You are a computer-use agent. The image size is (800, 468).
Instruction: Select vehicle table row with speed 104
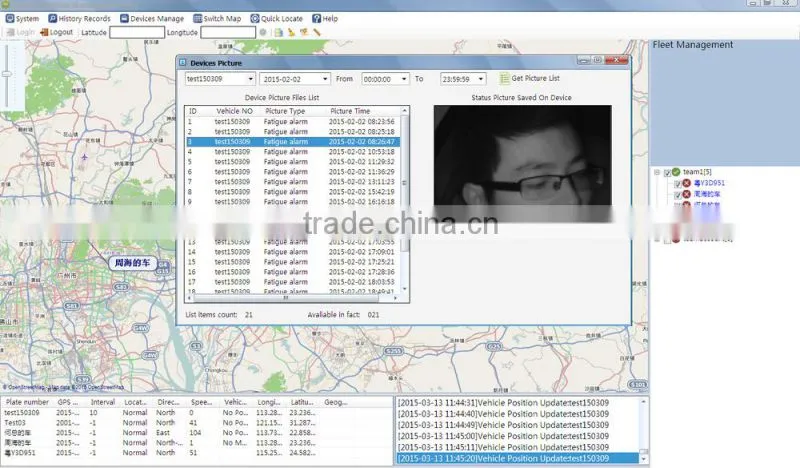[x=196, y=432]
